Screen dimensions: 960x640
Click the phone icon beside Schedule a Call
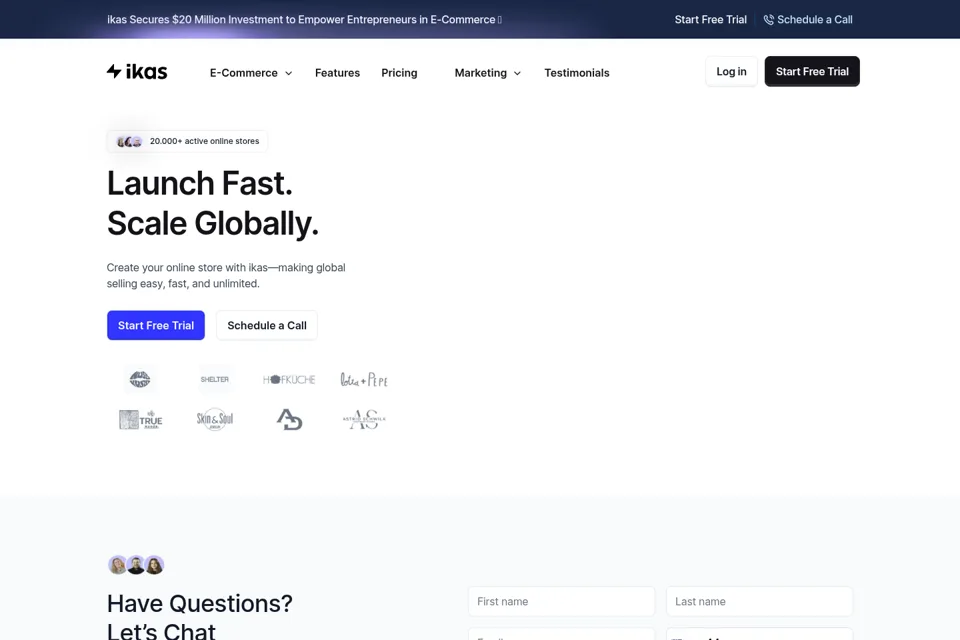[x=768, y=20]
